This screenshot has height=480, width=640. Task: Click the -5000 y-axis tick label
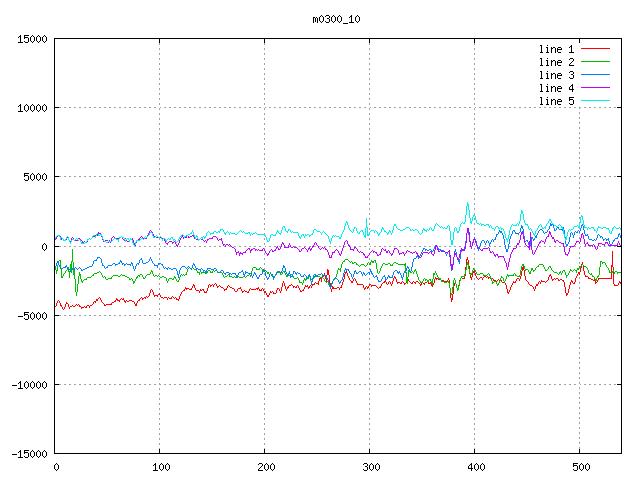point(31,315)
